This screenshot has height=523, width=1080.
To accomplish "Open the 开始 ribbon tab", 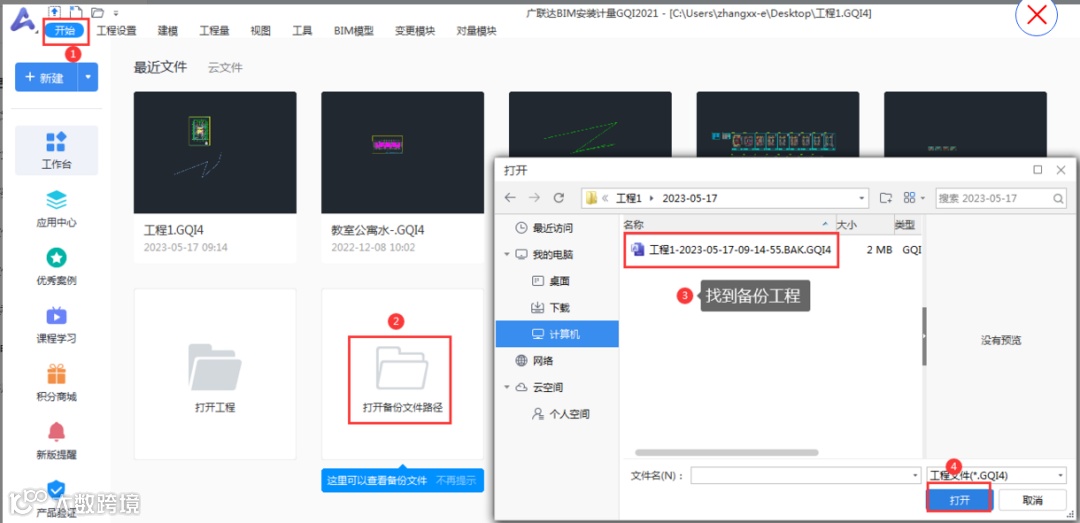I will [x=65, y=30].
